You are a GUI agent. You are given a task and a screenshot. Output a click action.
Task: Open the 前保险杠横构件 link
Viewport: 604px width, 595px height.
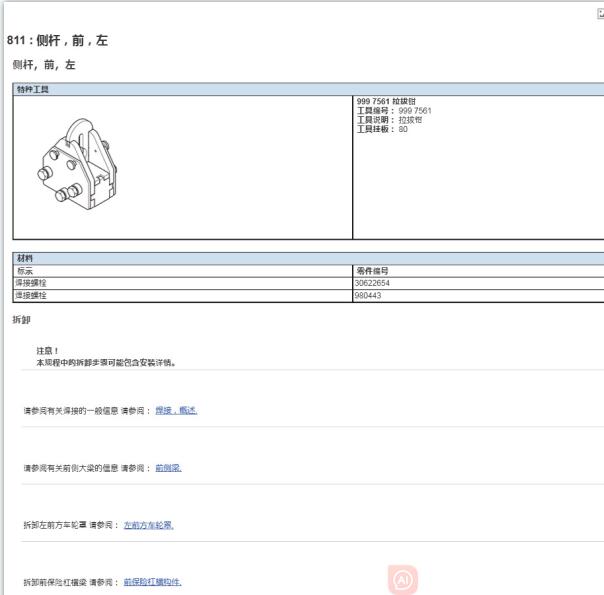pyautogui.click(x=153, y=582)
